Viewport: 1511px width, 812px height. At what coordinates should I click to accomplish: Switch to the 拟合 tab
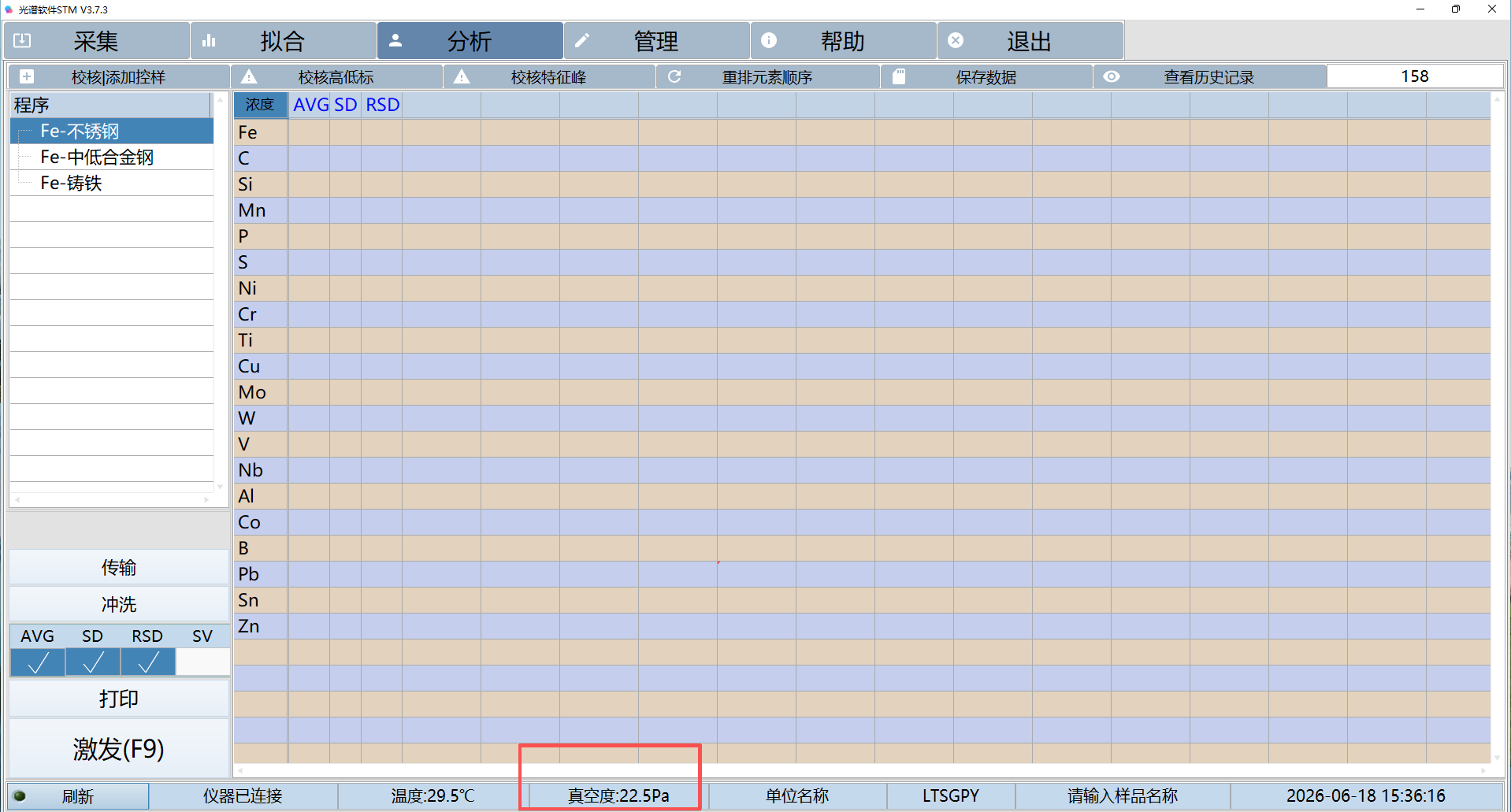284,40
